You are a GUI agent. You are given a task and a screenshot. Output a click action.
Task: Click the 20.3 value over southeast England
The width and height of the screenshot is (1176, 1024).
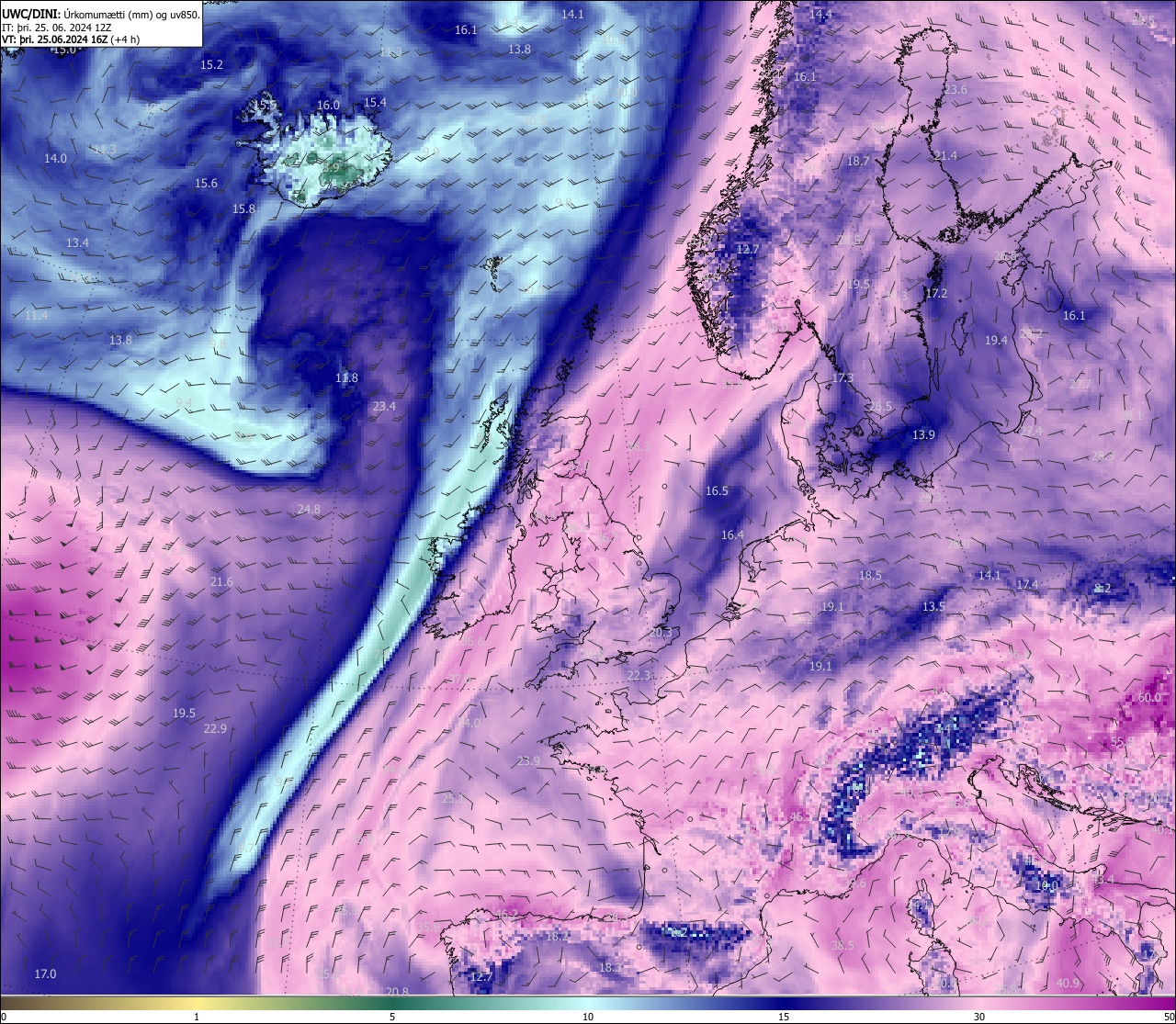(x=661, y=633)
